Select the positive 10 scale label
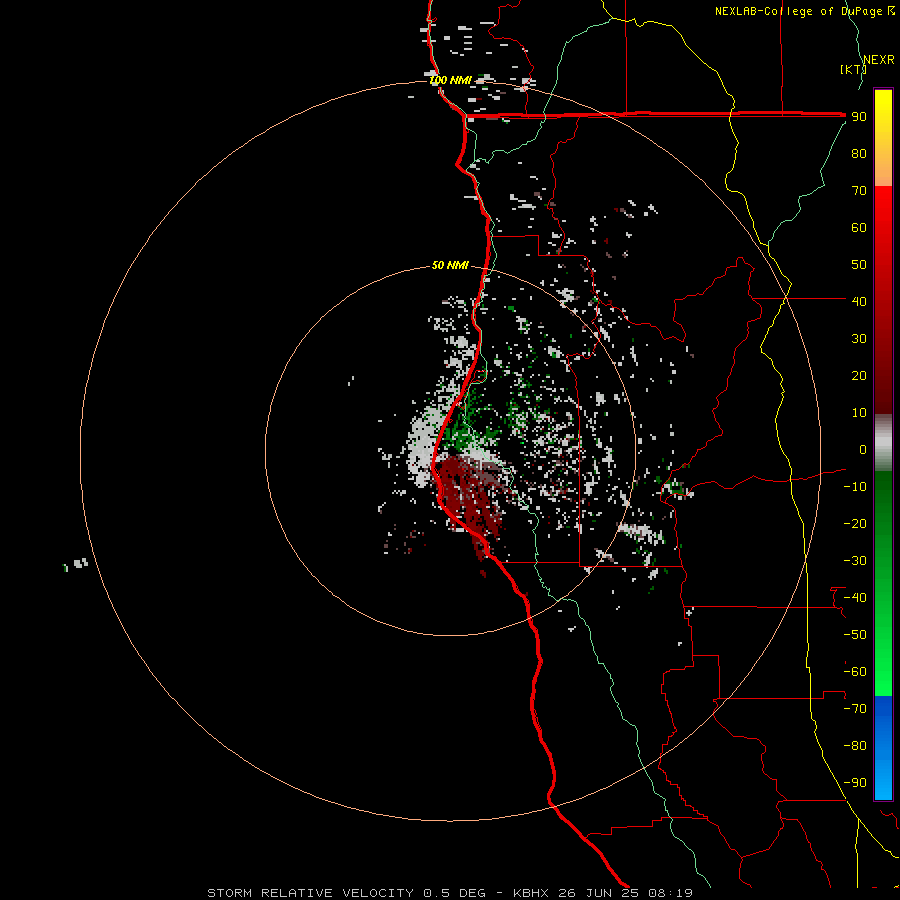Screen dimensions: 900x900 pyautogui.click(x=859, y=413)
